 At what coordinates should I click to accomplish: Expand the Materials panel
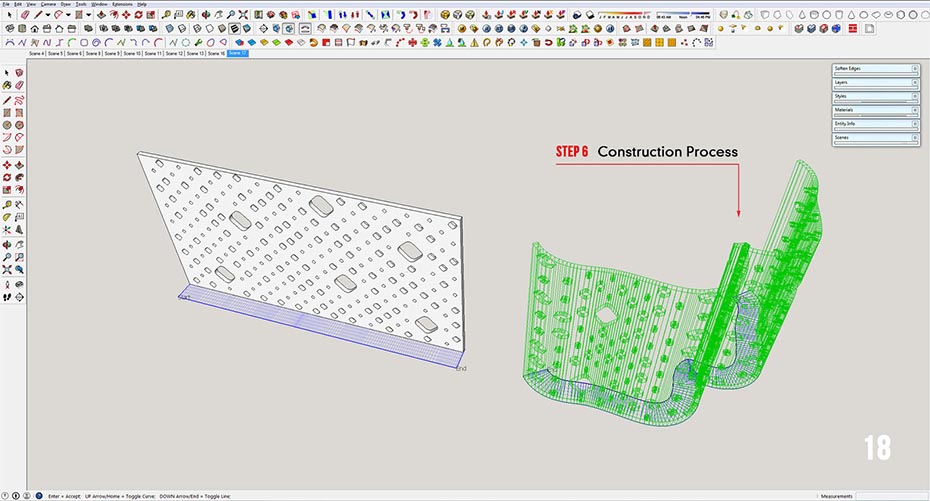click(875, 110)
